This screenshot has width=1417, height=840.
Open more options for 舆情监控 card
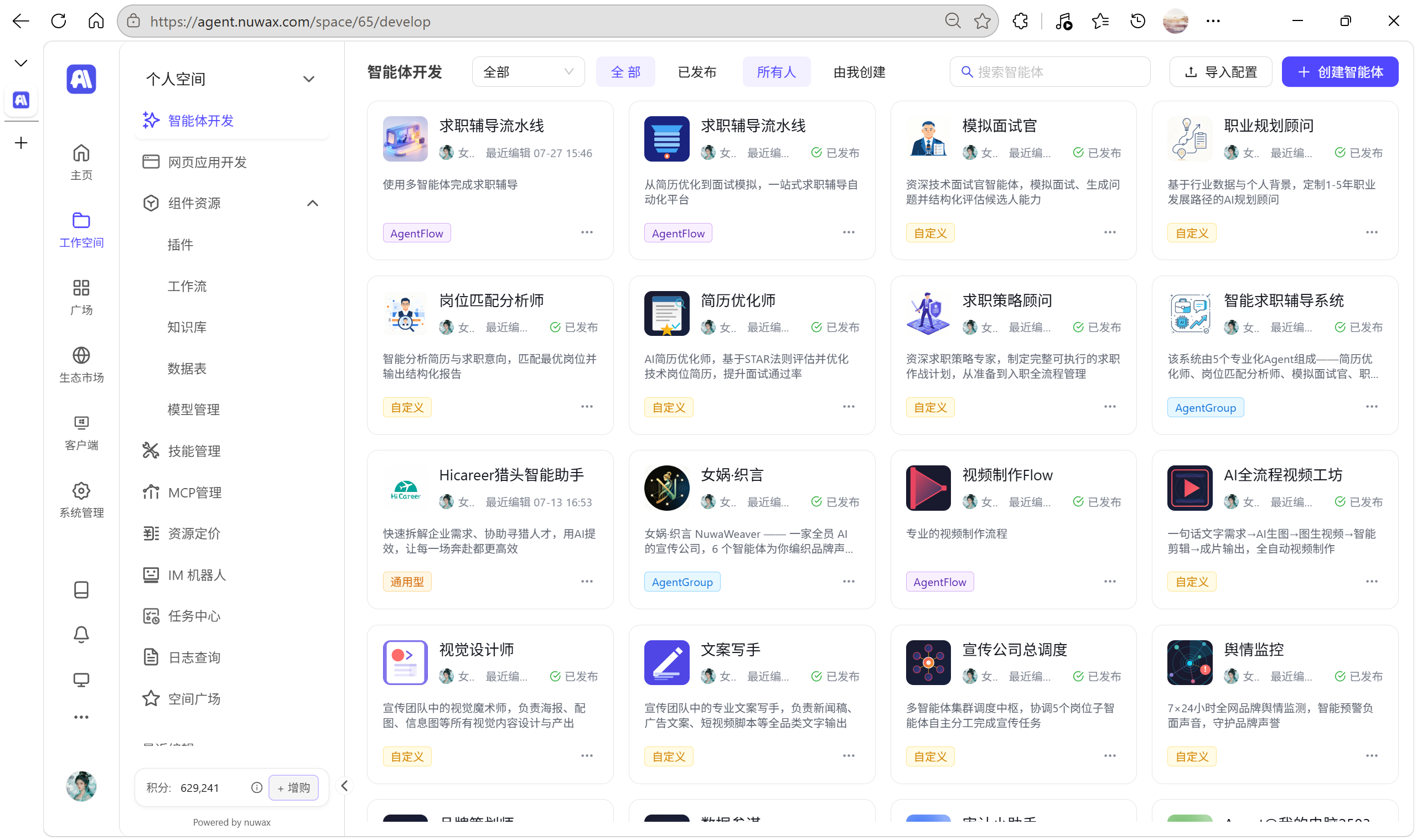pos(1371,756)
